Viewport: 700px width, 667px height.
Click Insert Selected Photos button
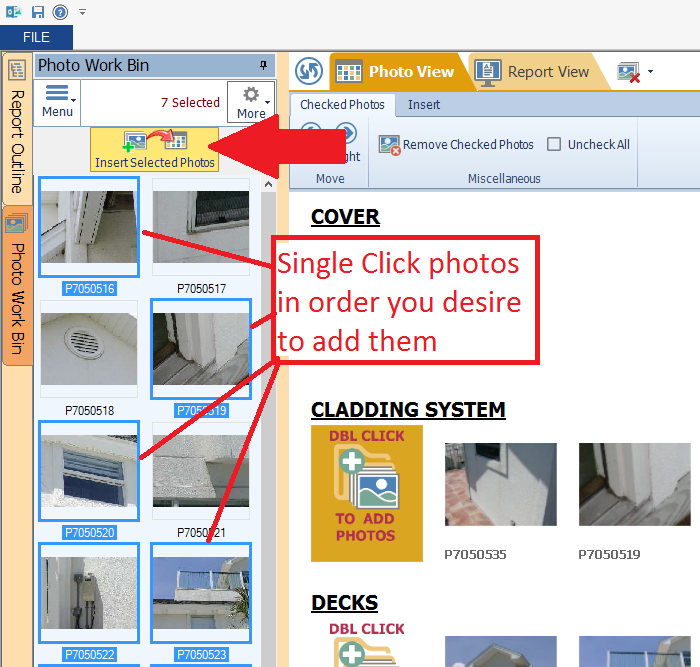click(x=154, y=150)
